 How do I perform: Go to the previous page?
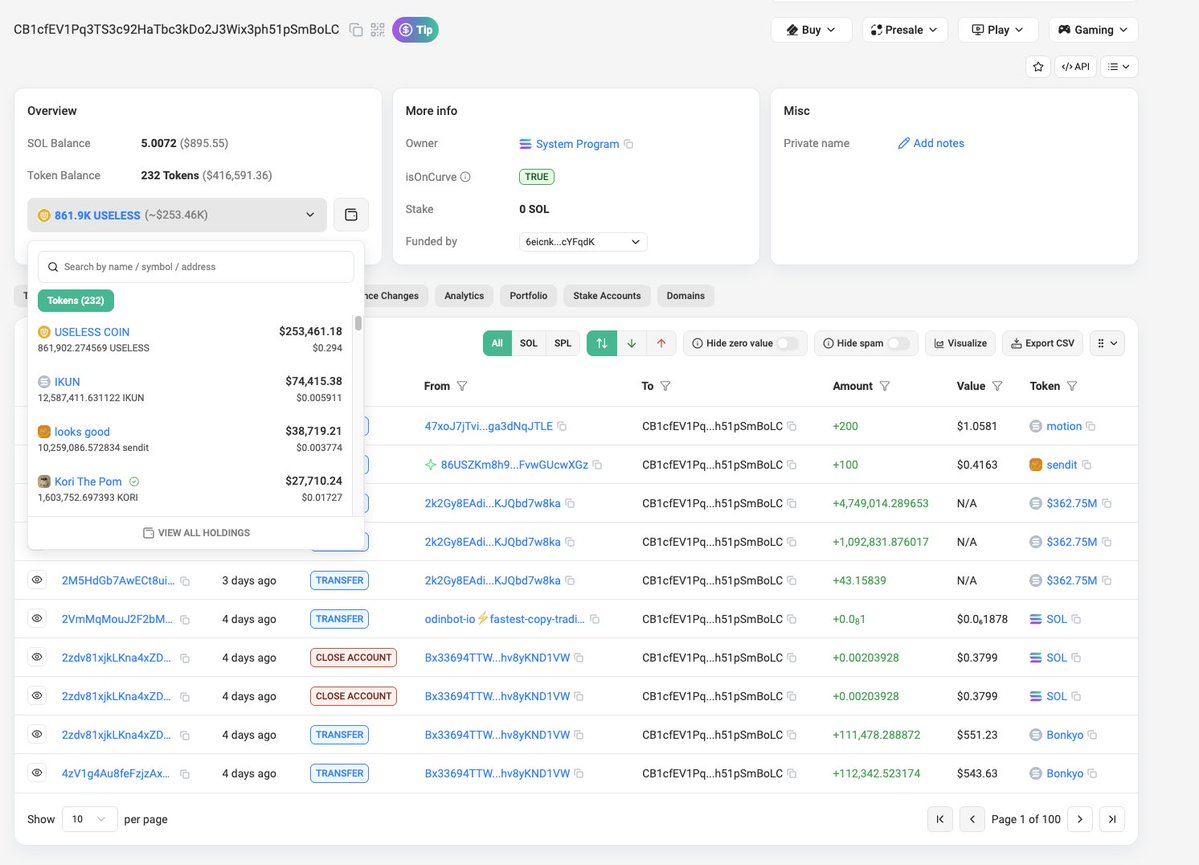point(972,819)
